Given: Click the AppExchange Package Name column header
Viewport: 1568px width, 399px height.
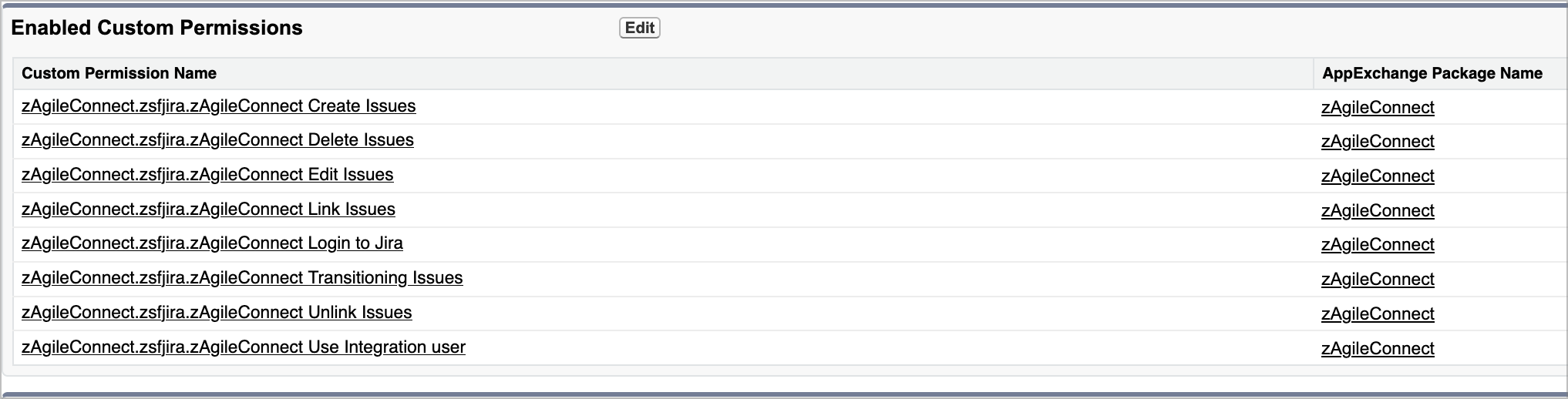Looking at the screenshot, I should click(x=1432, y=73).
